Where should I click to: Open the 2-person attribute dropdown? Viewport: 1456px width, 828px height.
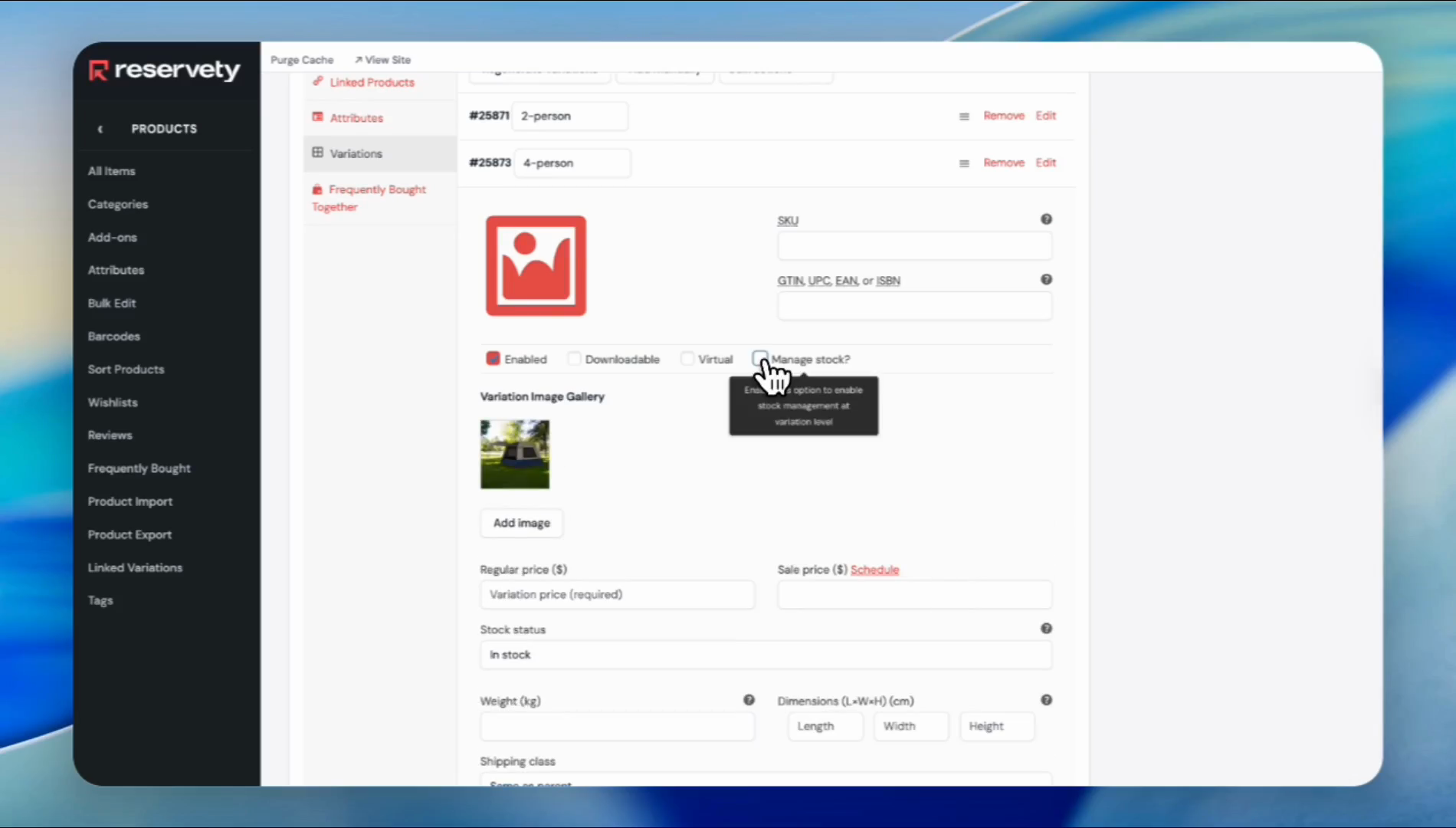click(x=569, y=117)
